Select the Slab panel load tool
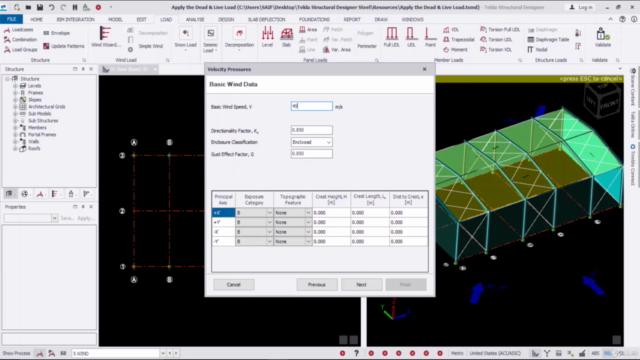Viewport: 640px width, 360px height. click(287, 37)
